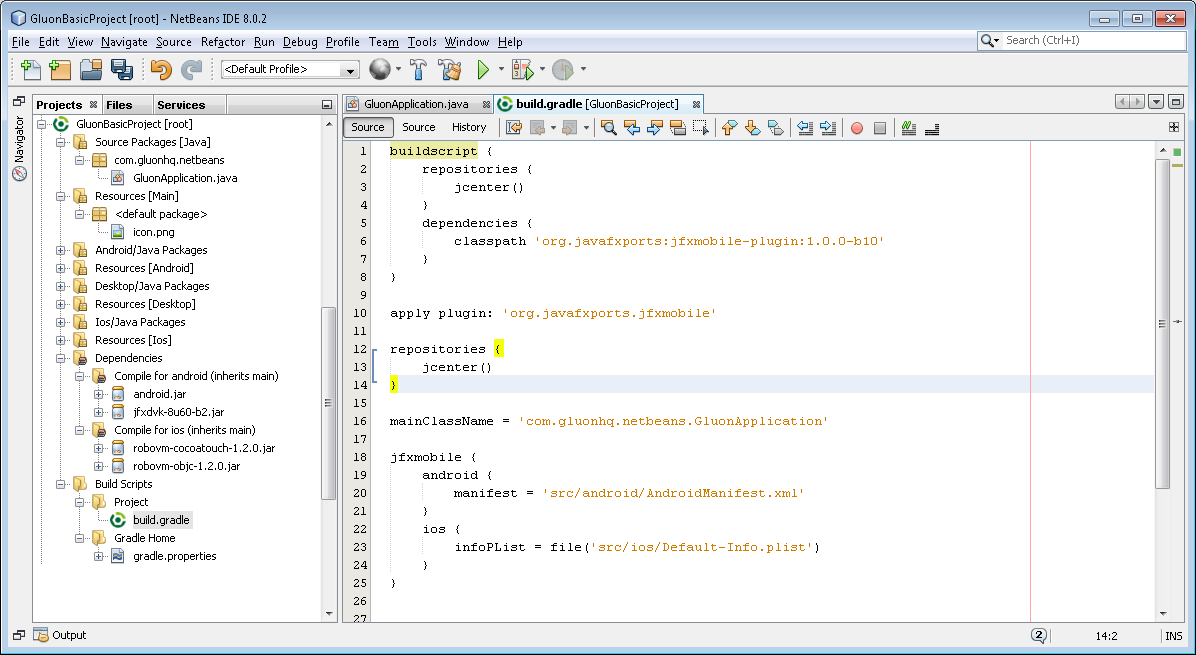This screenshot has height=655, width=1196.
Task: Build the project with the hammer icon
Action: (418, 69)
